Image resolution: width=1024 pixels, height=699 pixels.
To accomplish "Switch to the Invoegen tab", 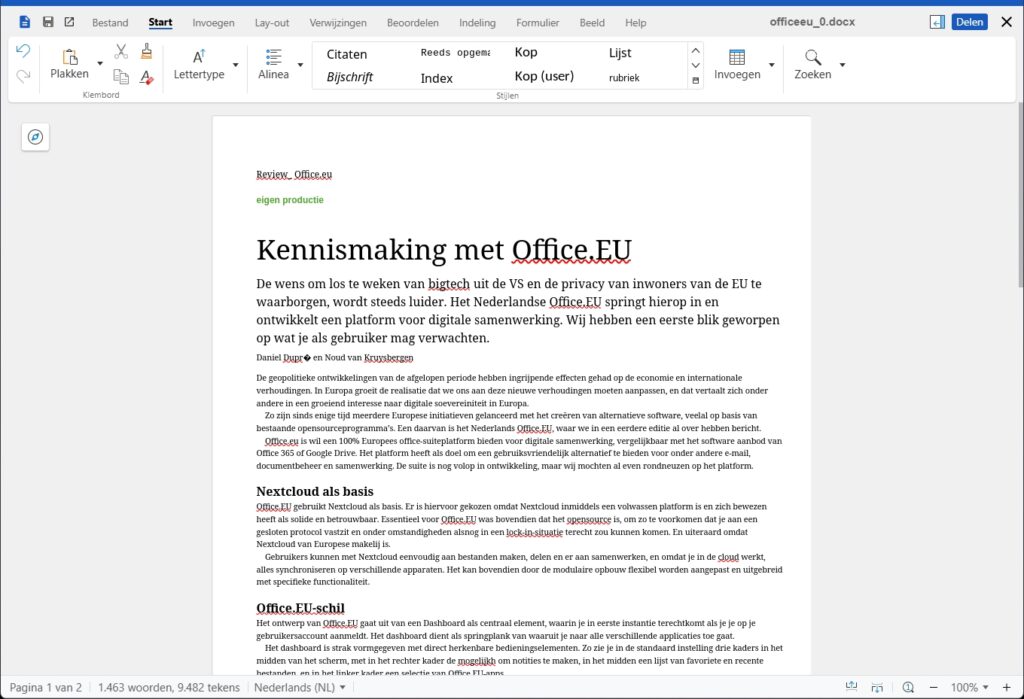I will coord(213,23).
